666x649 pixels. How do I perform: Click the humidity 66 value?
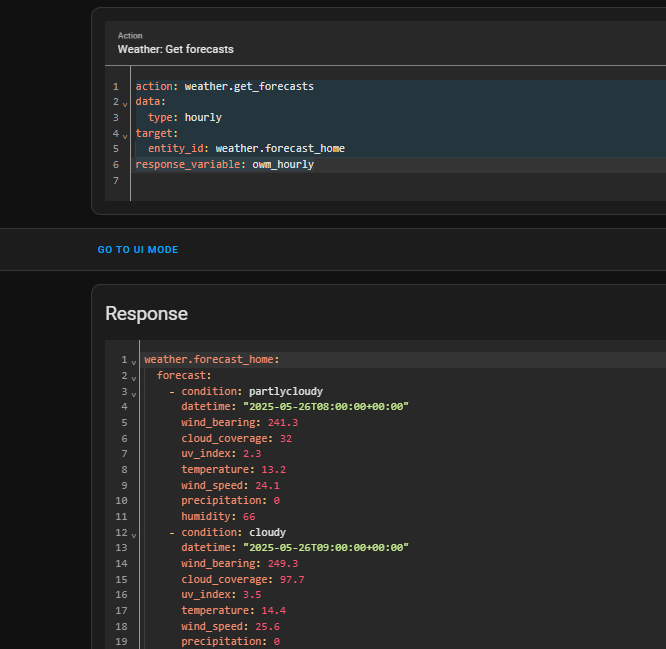tap(249, 517)
